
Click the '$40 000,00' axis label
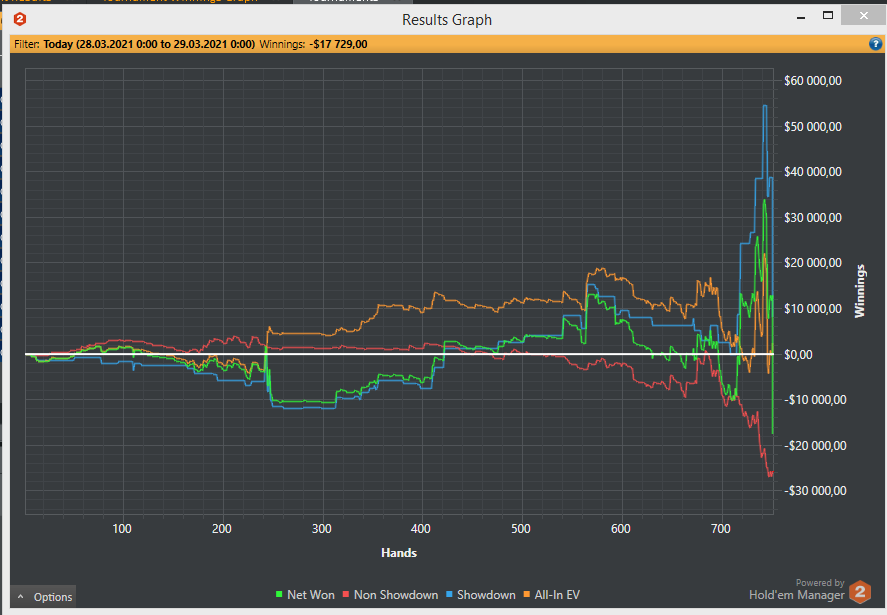pos(812,172)
